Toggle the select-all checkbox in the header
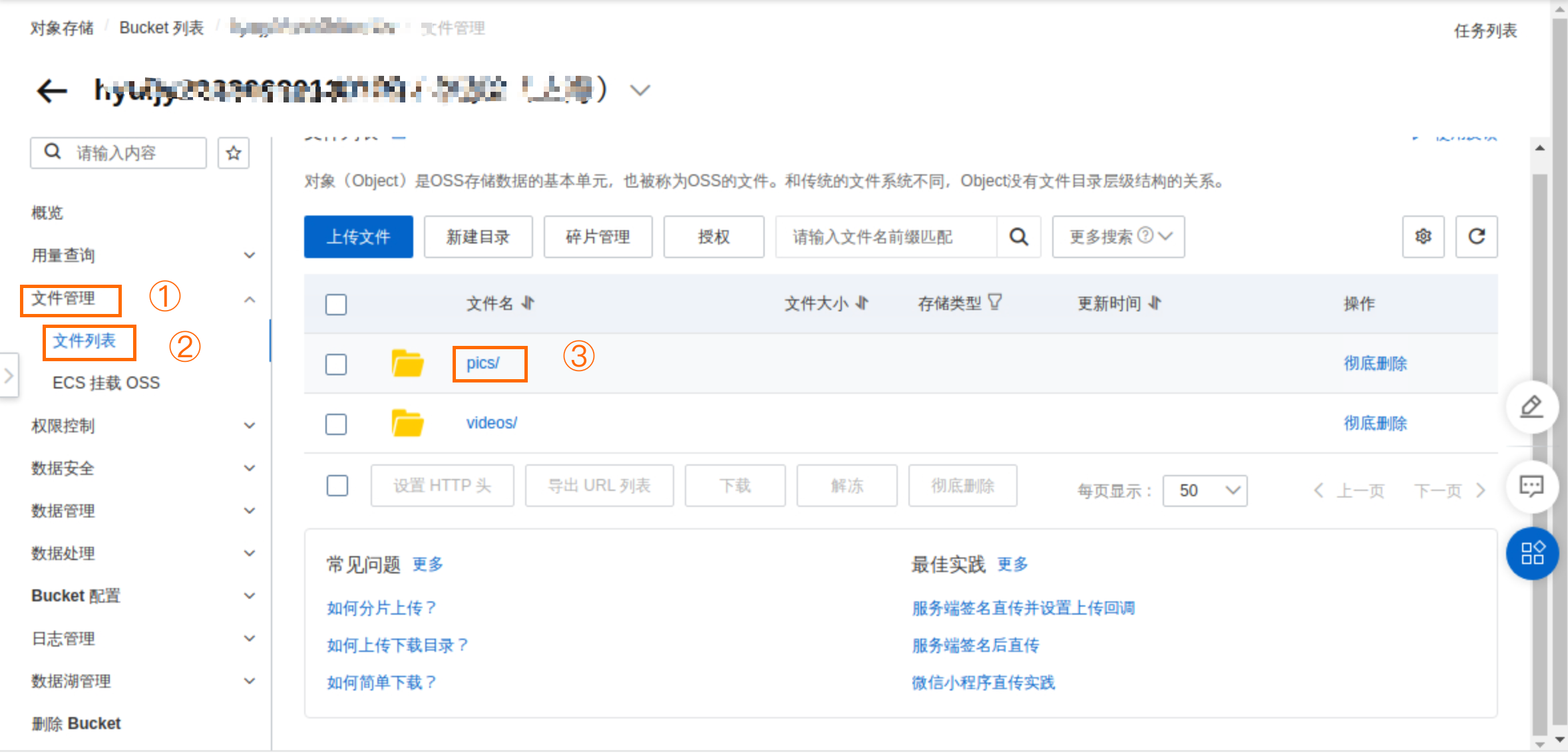1568x753 pixels. coord(336,305)
